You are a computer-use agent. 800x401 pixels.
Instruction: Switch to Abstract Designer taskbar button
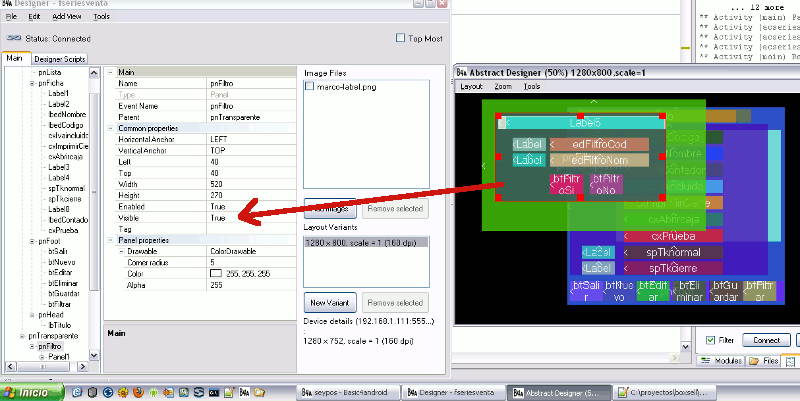click(559, 393)
